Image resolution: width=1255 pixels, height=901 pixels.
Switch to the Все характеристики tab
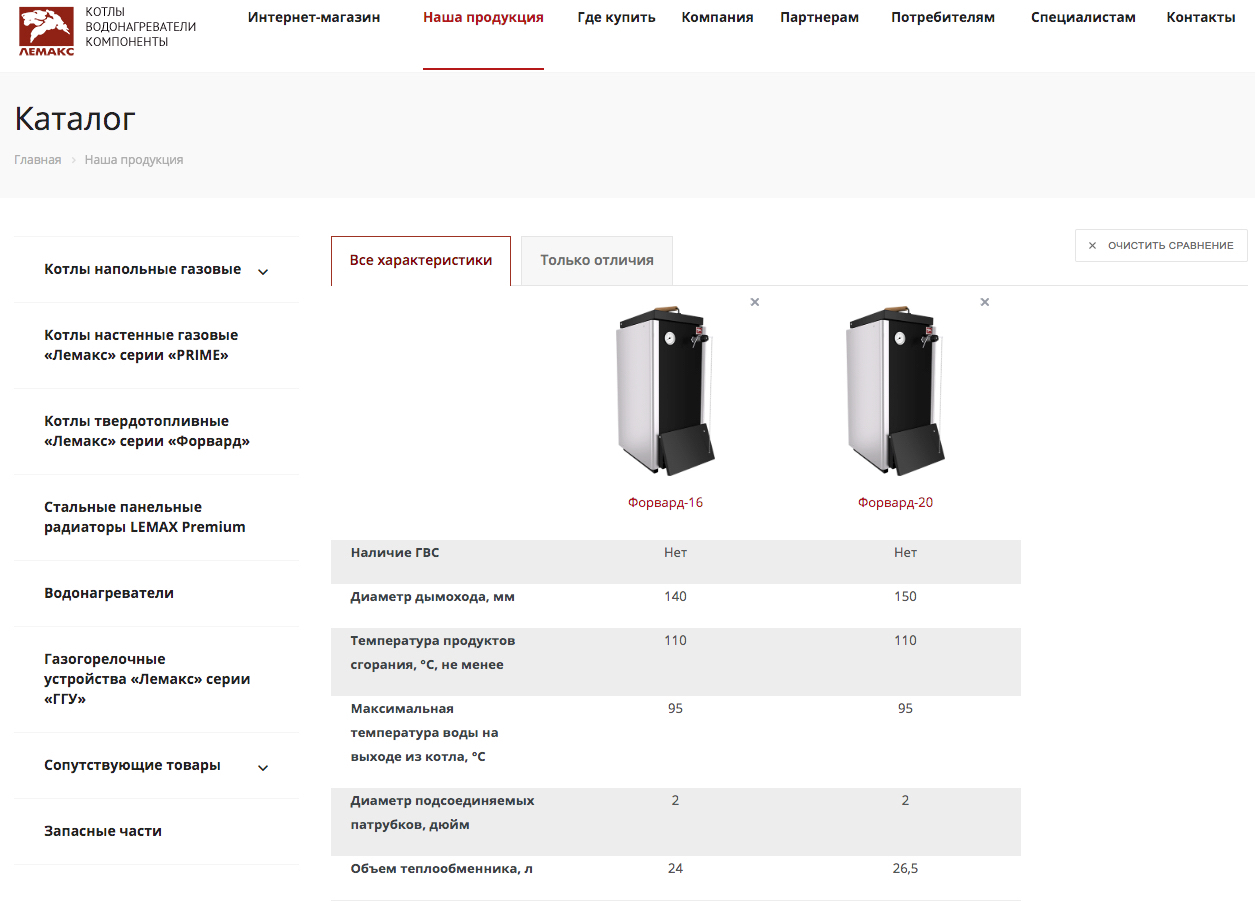pos(421,261)
